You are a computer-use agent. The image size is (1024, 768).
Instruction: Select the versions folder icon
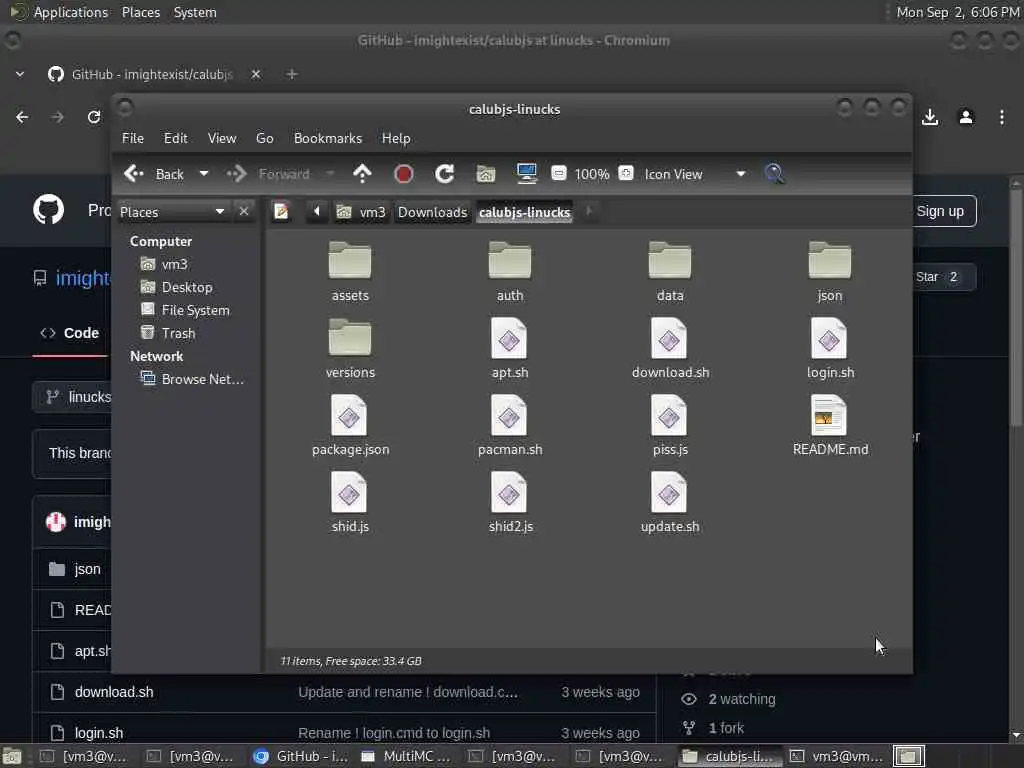tap(350, 338)
